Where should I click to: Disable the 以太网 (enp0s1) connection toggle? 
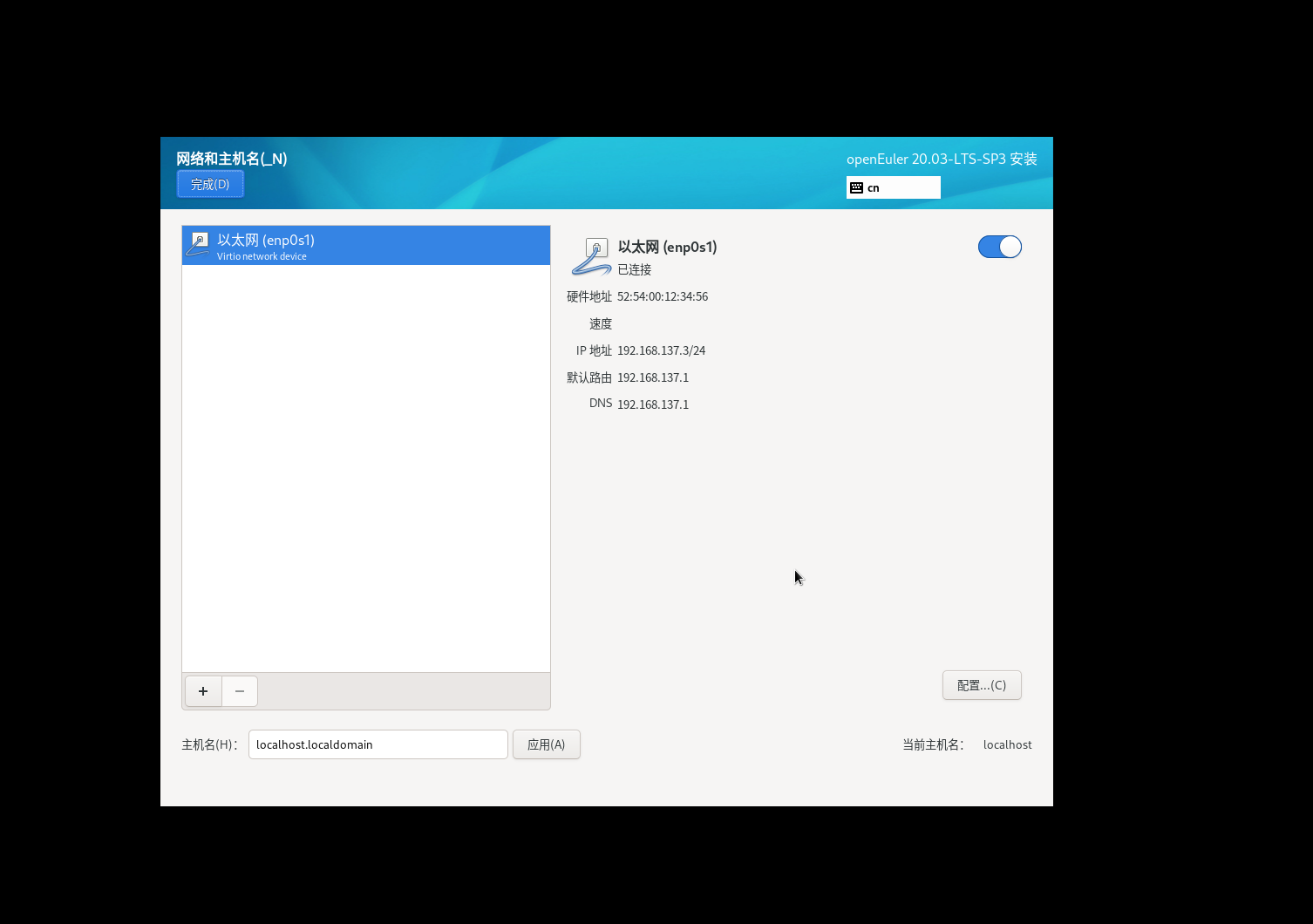coord(999,247)
